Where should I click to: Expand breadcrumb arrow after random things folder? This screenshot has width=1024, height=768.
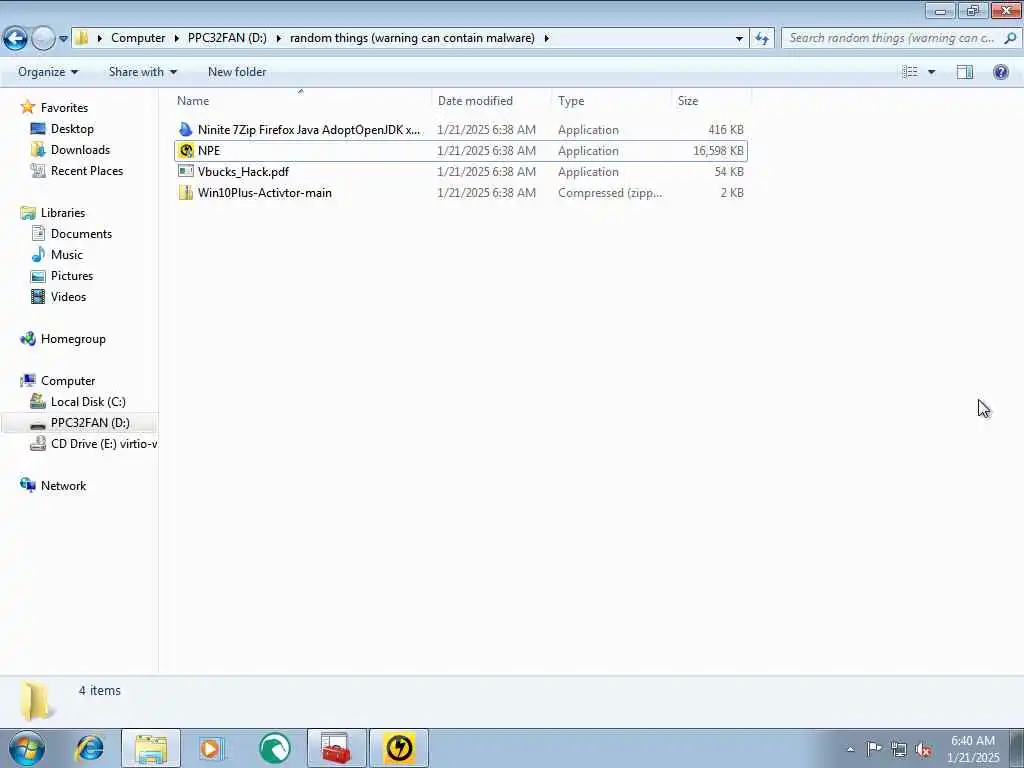(x=547, y=38)
